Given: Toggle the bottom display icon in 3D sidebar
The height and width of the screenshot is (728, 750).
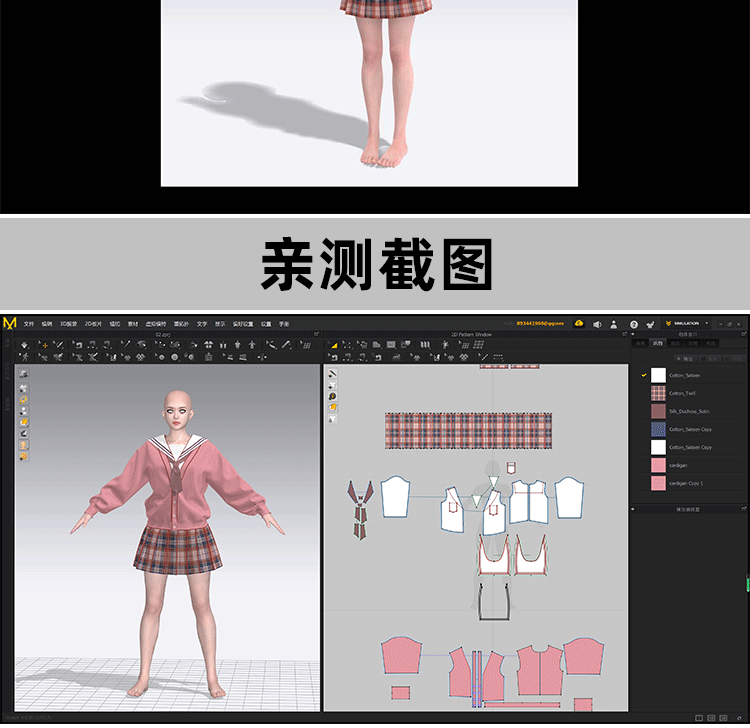Looking at the screenshot, I should click(23, 457).
